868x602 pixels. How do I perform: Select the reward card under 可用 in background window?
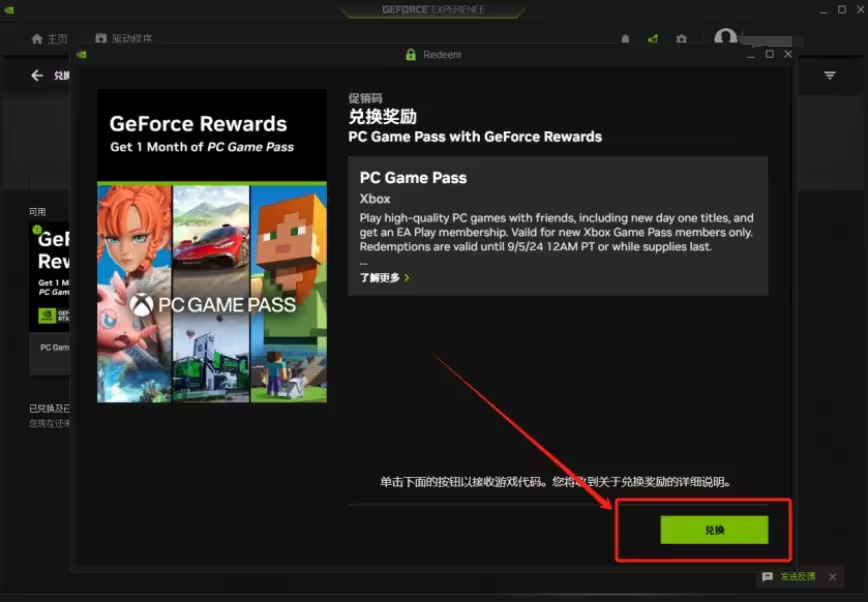(49, 298)
